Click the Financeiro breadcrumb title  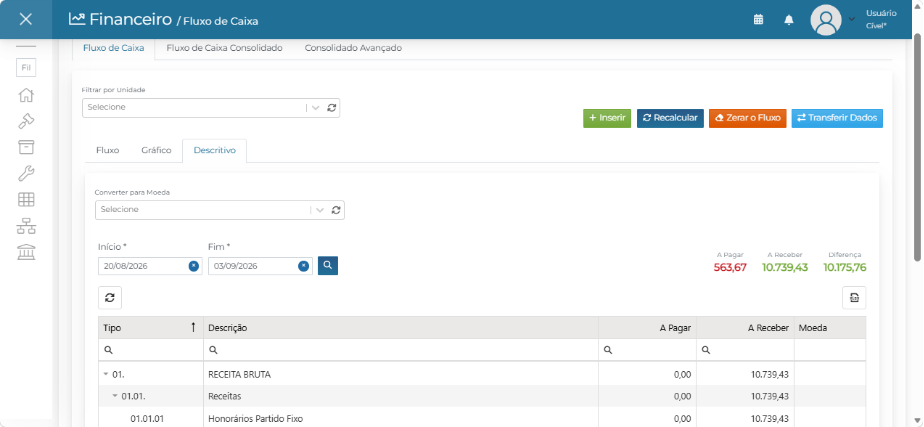(x=130, y=19)
